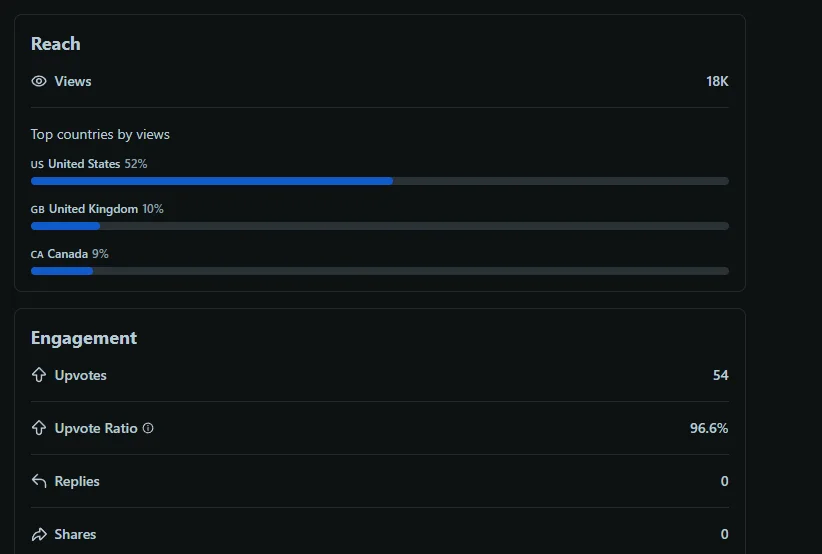Click the eye icon beside Views
Screen dimensions: 822x554
pos(39,81)
